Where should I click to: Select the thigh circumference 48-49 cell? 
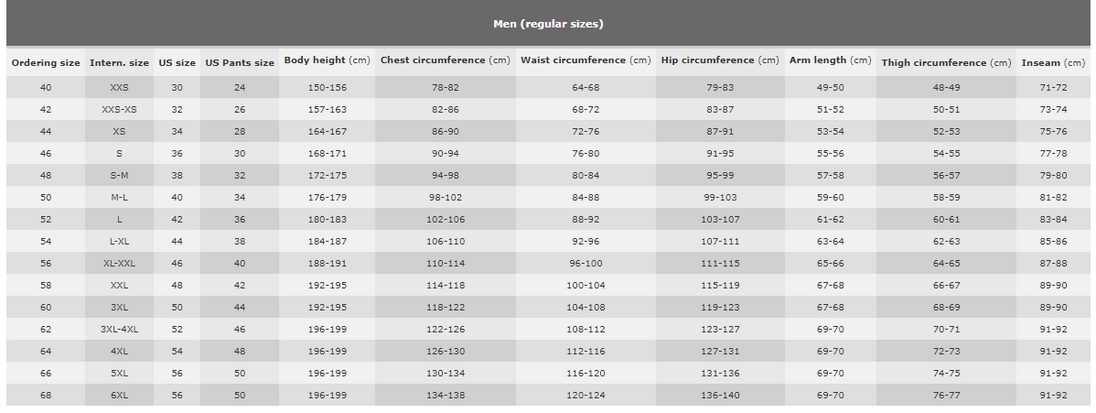coord(946,88)
